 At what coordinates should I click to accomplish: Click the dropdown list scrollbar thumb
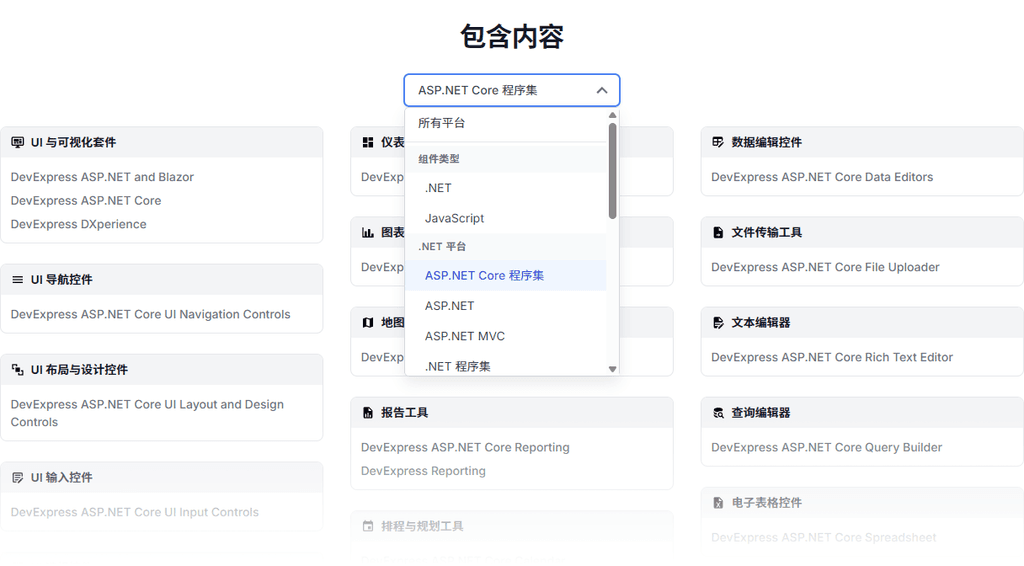612,171
